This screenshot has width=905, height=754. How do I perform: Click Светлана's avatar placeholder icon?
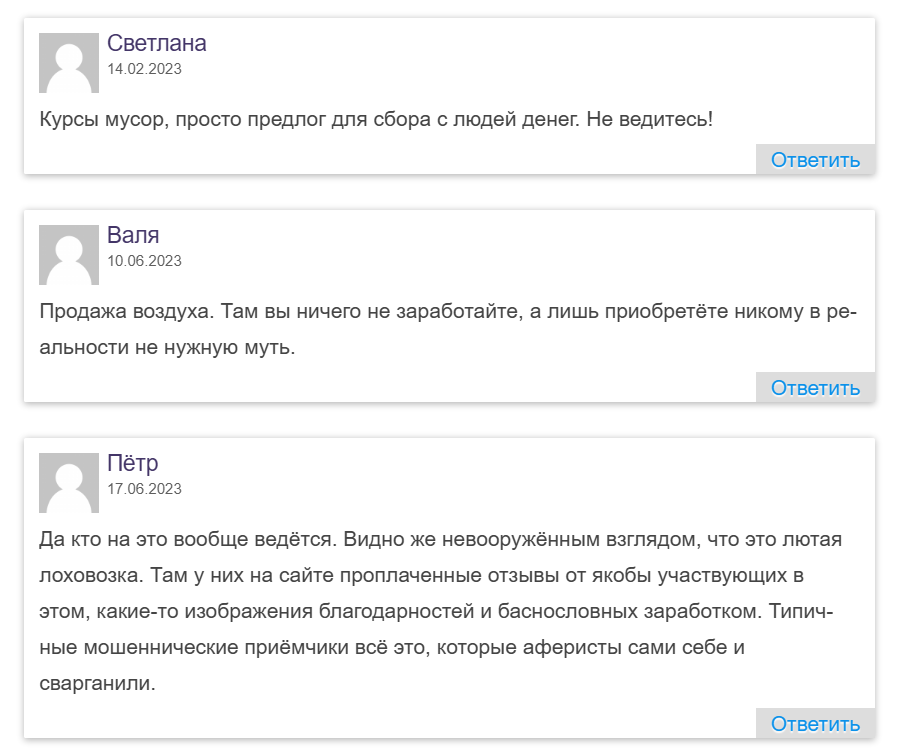coord(69,63)
